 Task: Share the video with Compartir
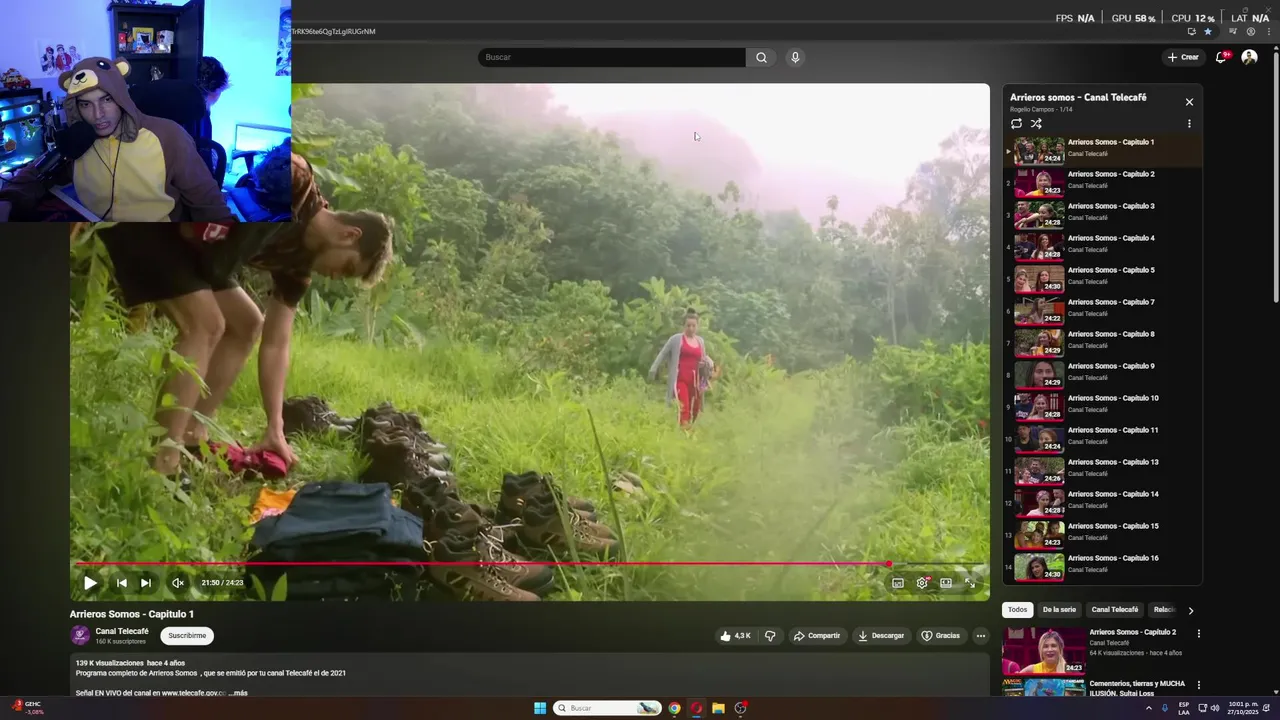pos(817,635)
